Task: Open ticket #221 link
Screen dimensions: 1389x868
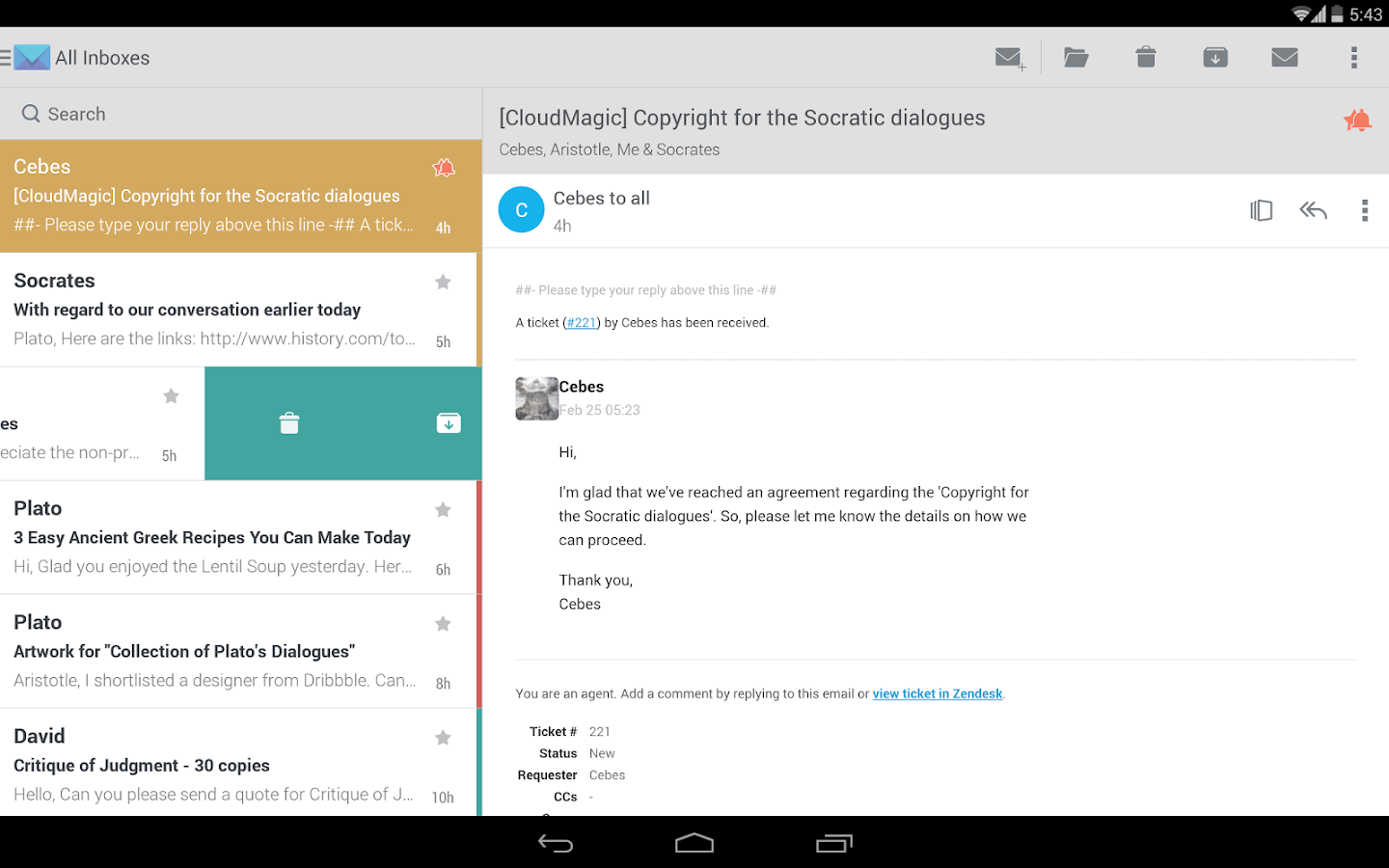Action: click(581, 323)
